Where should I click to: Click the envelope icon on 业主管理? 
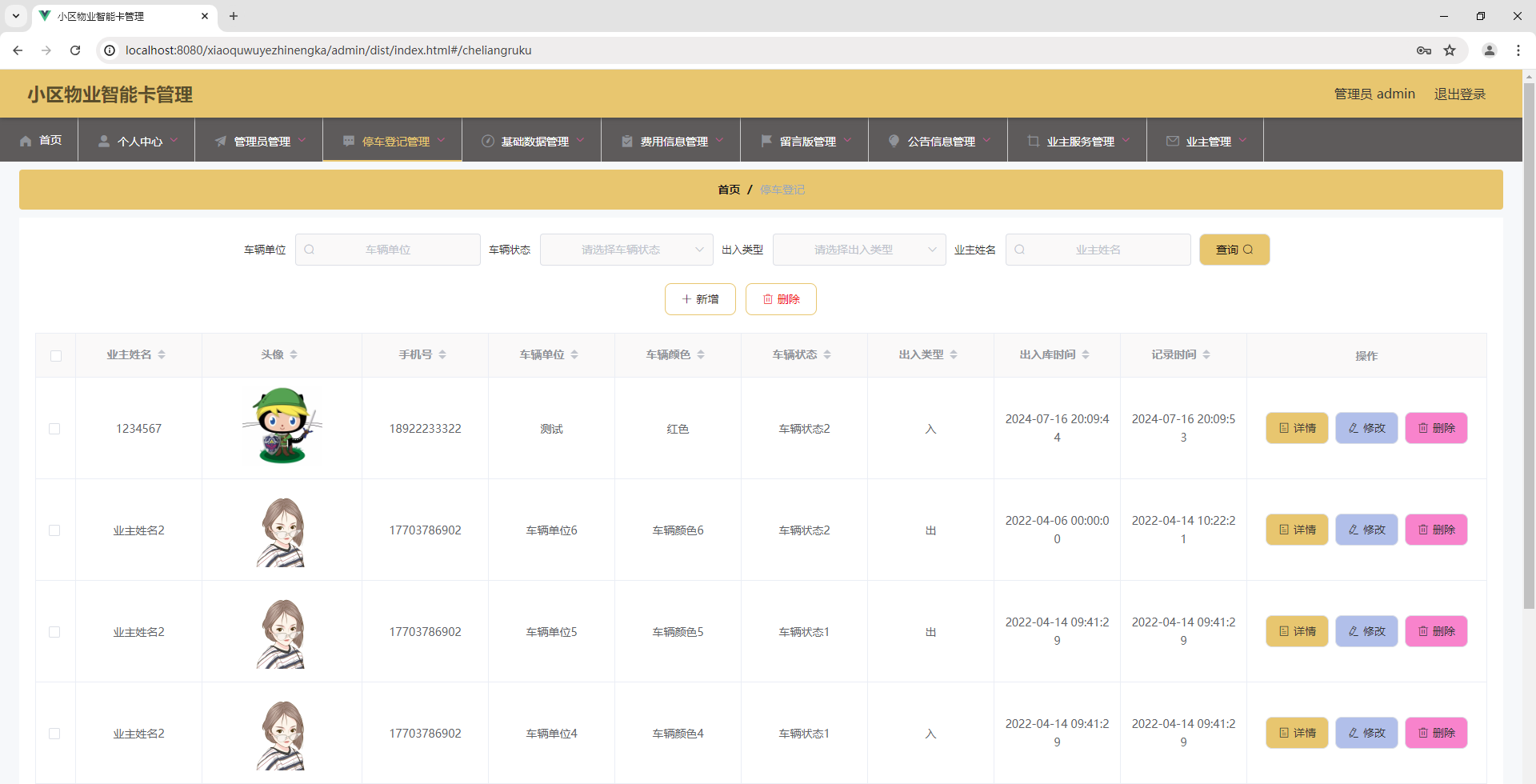pyautogui.click(x=1173, y=141)
